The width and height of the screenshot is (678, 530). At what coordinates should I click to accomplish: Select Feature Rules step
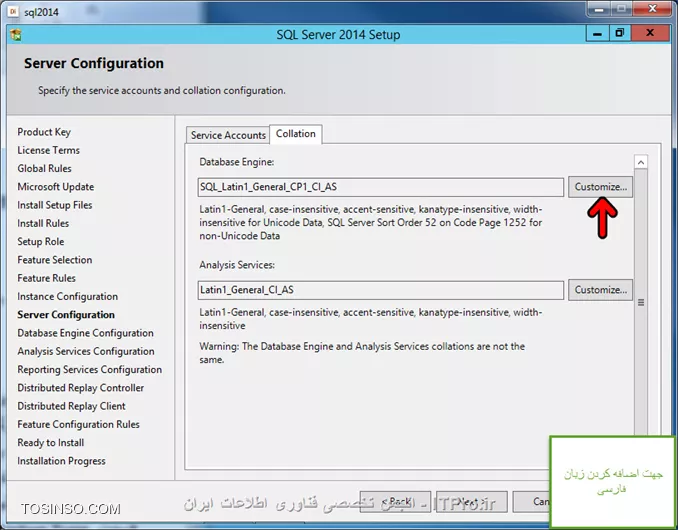tap(47, 278)
